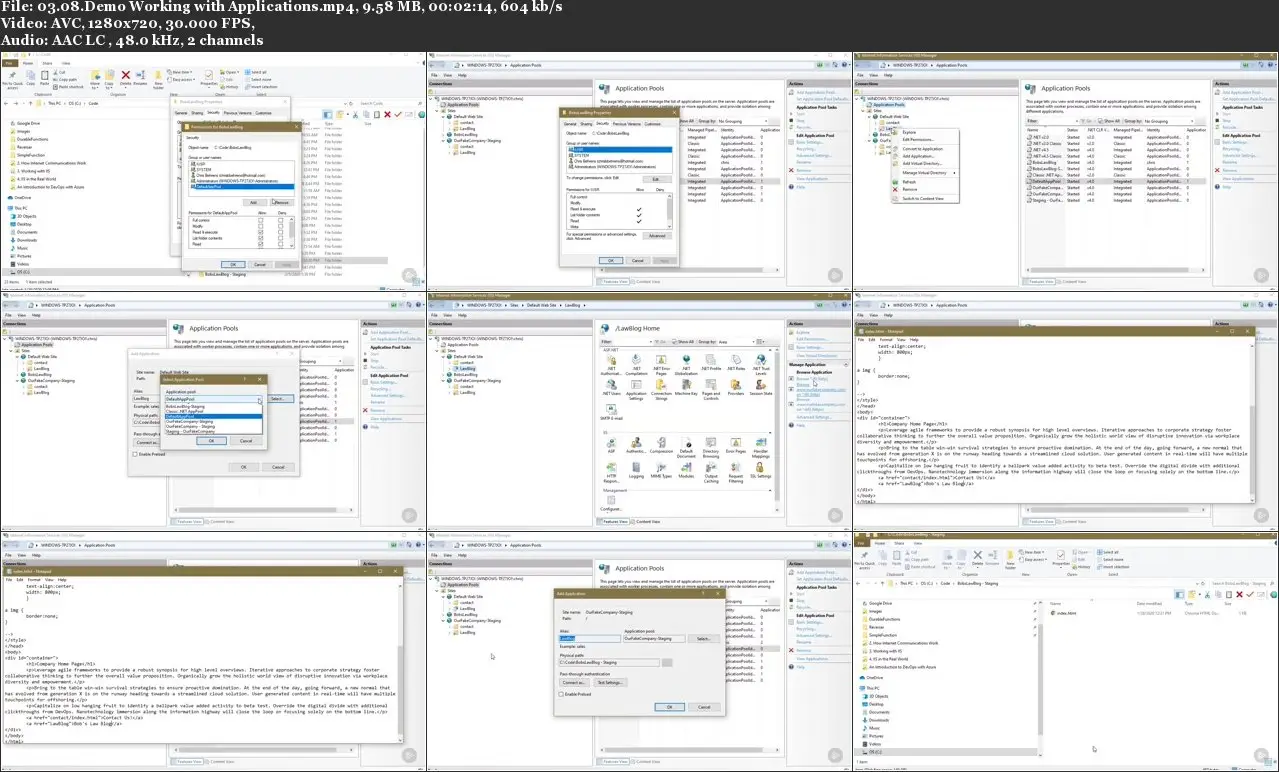Viewport: 1279px width, 772px height.
Task: Tick Allow for Full control in Permissions dialog
Action: pyautogui.click(x=261, y=219)
